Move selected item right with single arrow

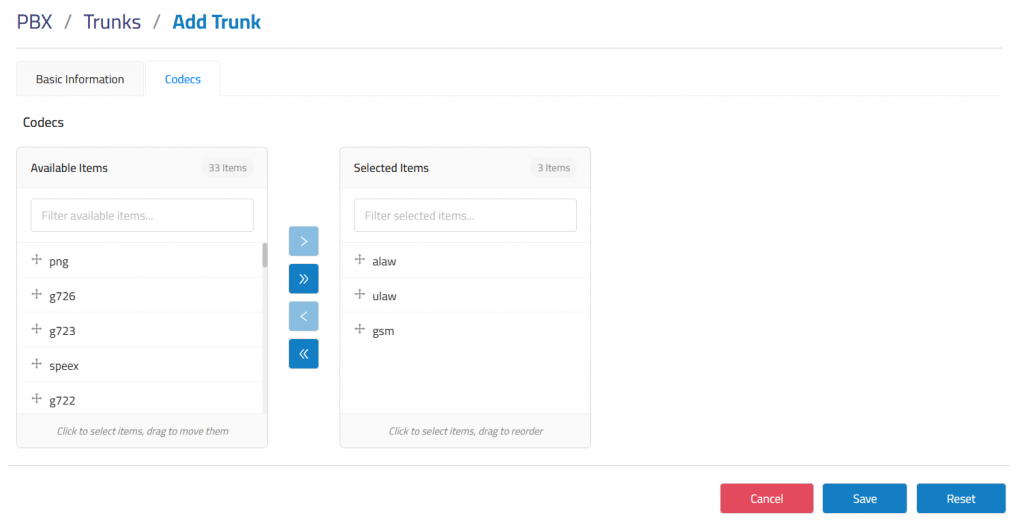pos(303,241)
